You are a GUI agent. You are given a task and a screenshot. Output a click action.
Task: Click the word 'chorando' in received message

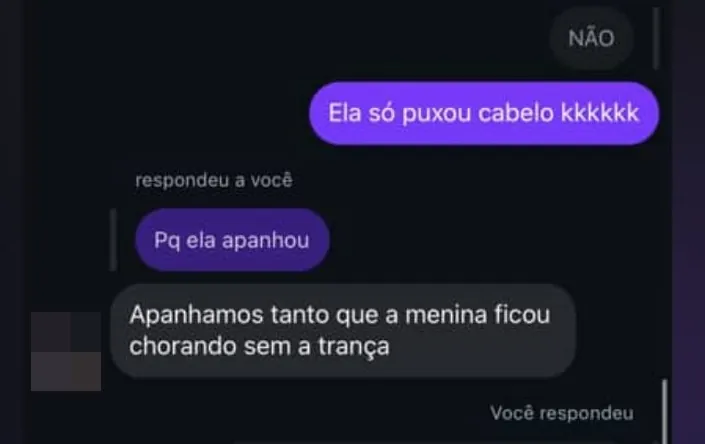183,346
